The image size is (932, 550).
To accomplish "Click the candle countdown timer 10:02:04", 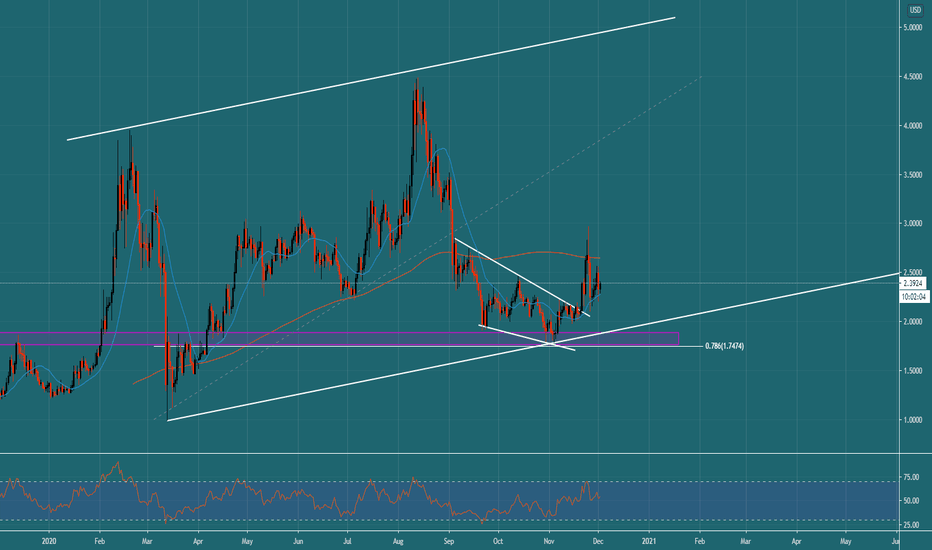I will click(x=914, y=296).
